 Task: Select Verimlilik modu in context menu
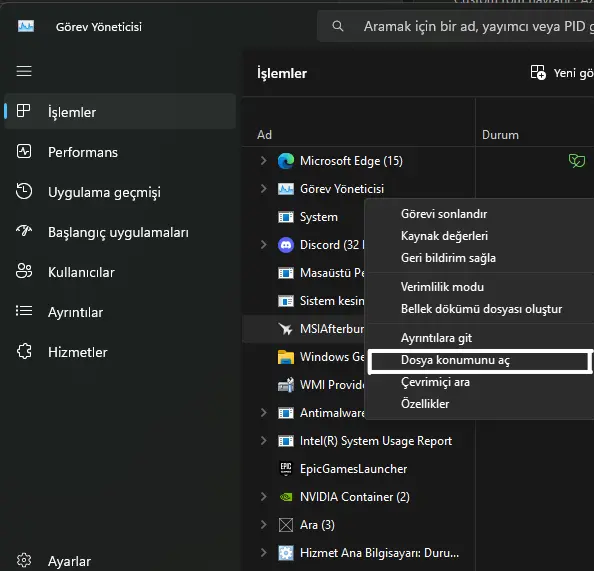coord(480,287)
